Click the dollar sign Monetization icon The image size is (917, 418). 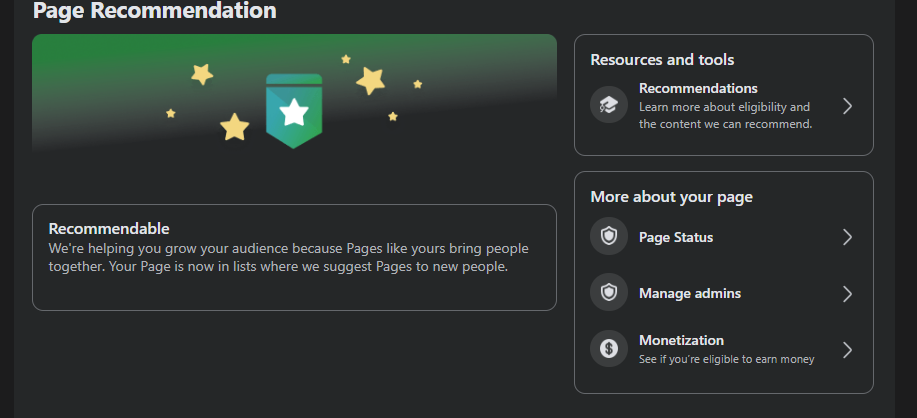[609, 349]
